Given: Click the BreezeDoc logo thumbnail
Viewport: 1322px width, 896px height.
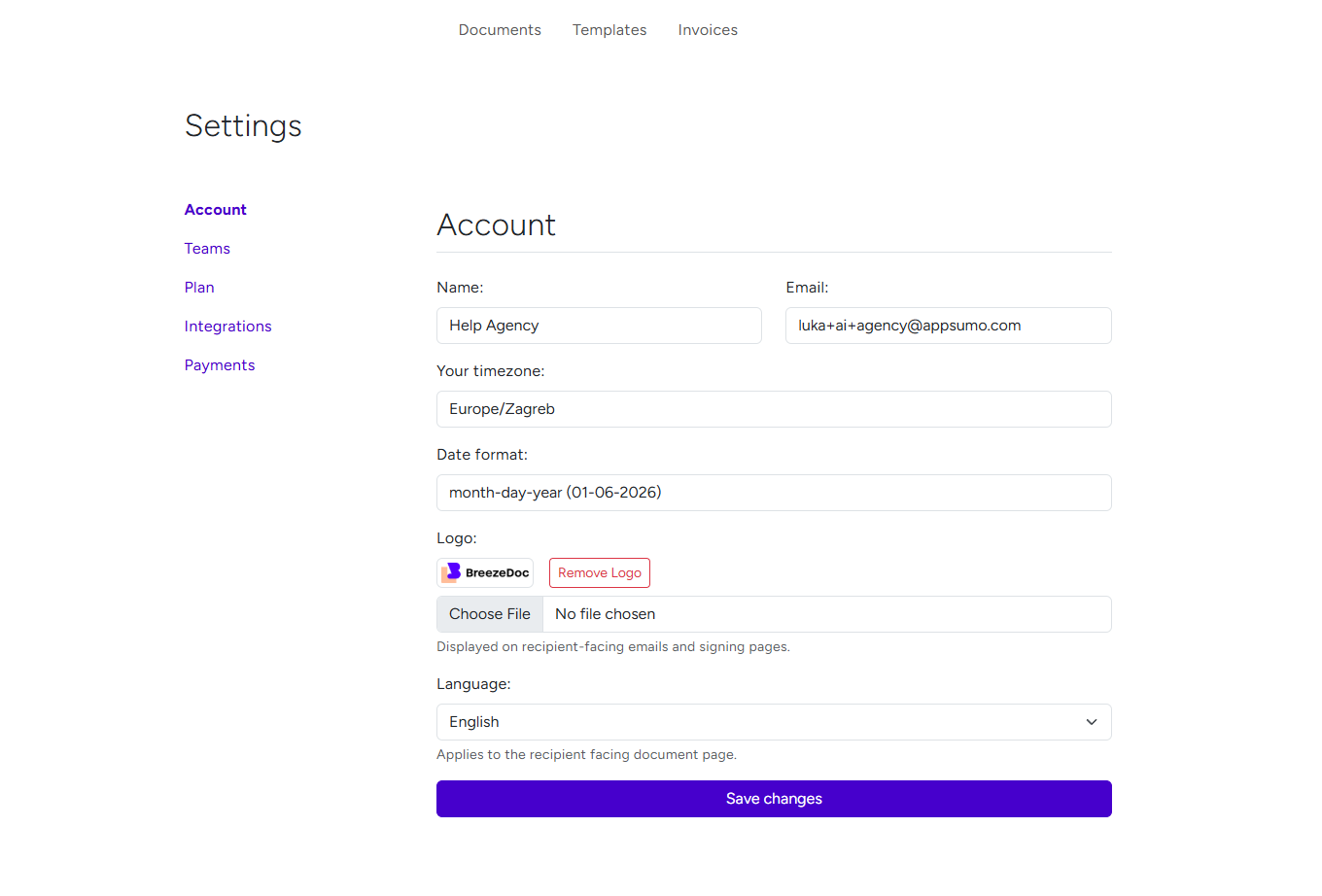Looking at the screenshot, I should click(x=484, y=572).
